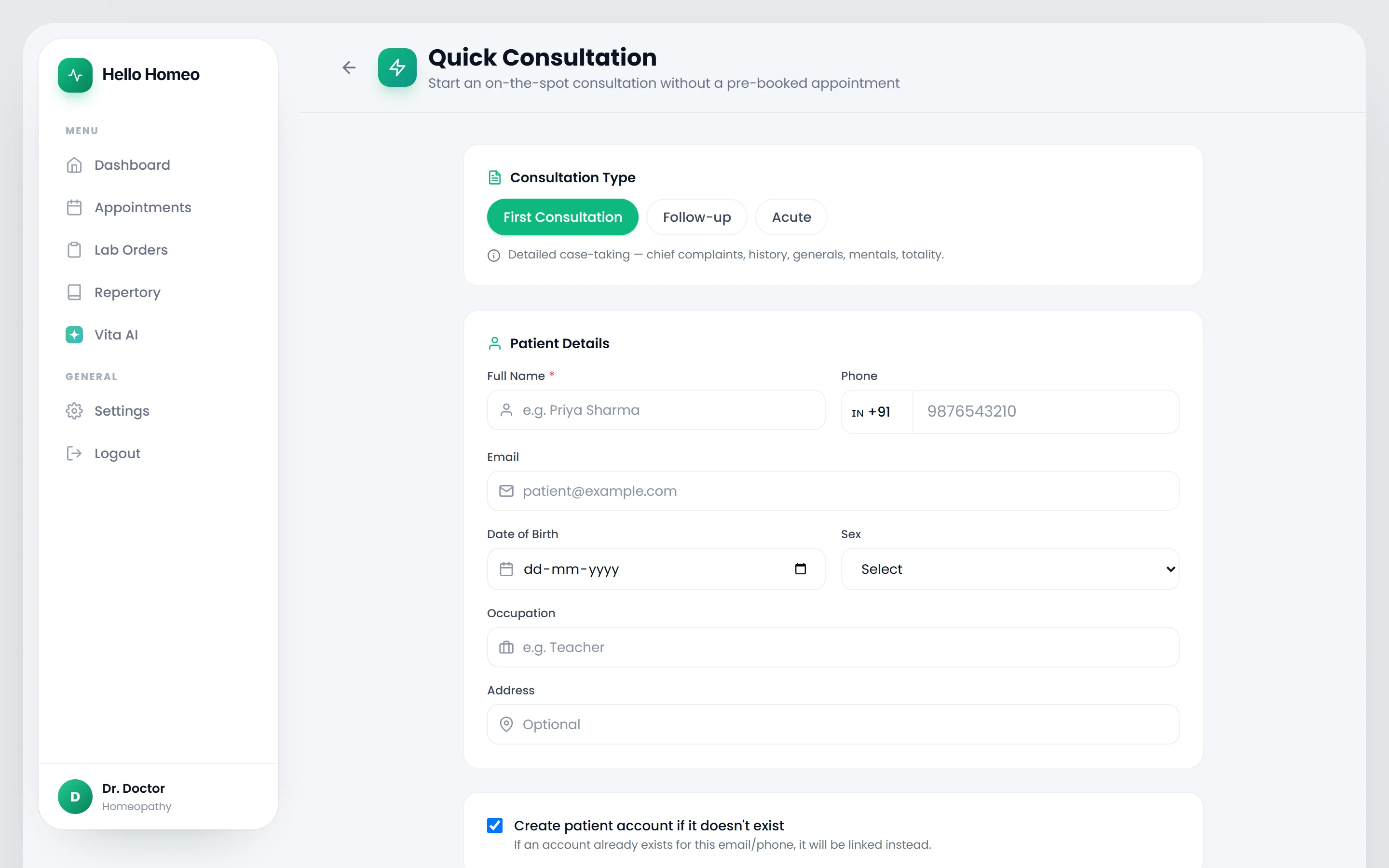
Task: Open the IN +91 country code selector
Action: pos(877,412)
